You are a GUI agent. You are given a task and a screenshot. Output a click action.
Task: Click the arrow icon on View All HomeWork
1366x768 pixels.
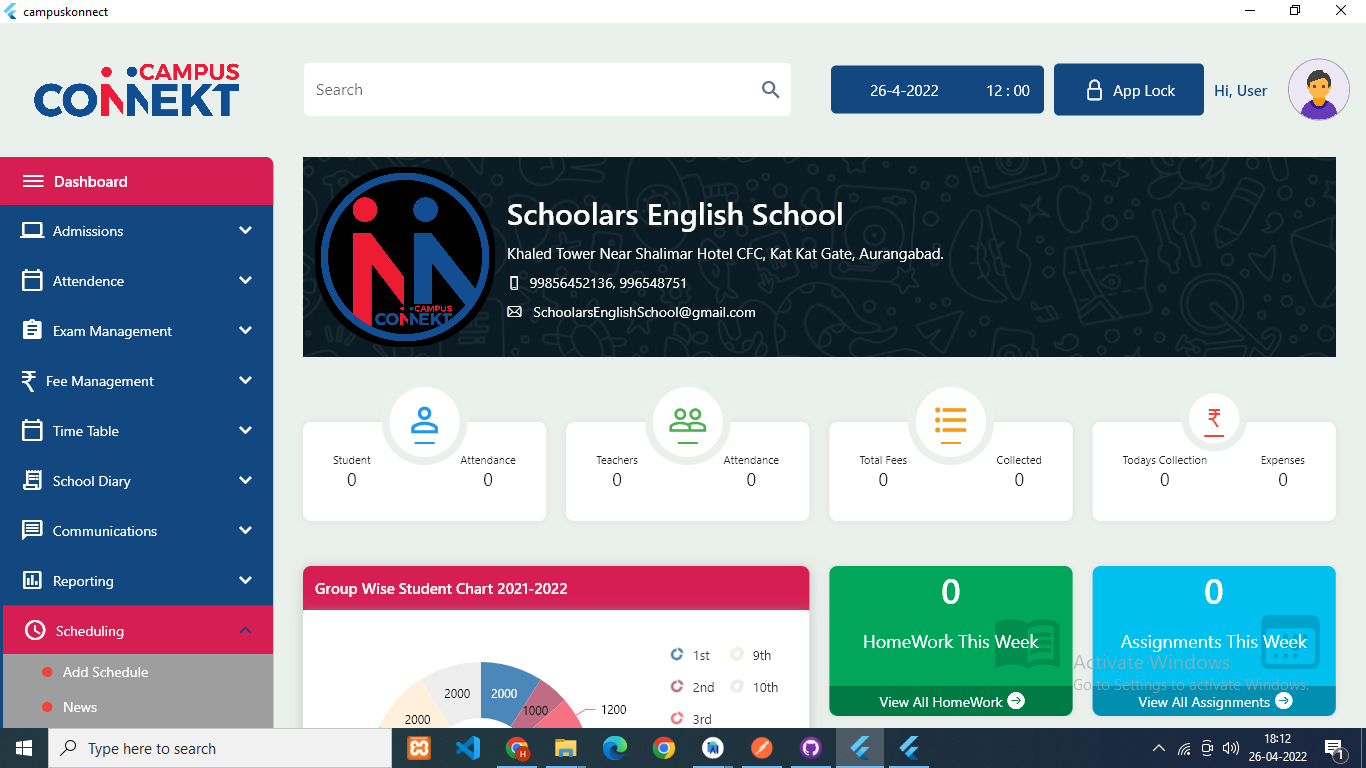(1016, 701)
